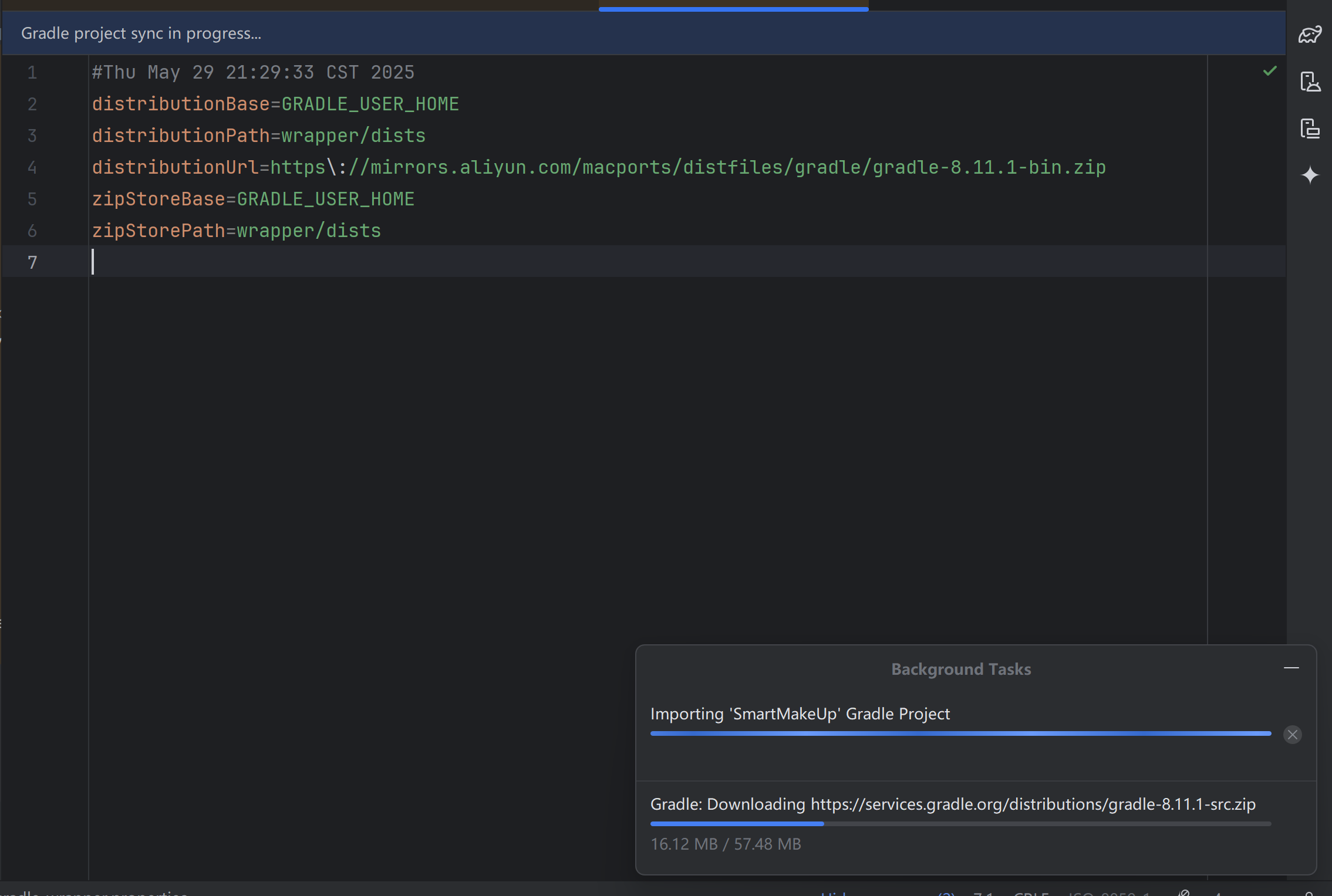Click the Background Tasks popup title
This screenshot has width=1332, height=896.
[x=961, y=670]
